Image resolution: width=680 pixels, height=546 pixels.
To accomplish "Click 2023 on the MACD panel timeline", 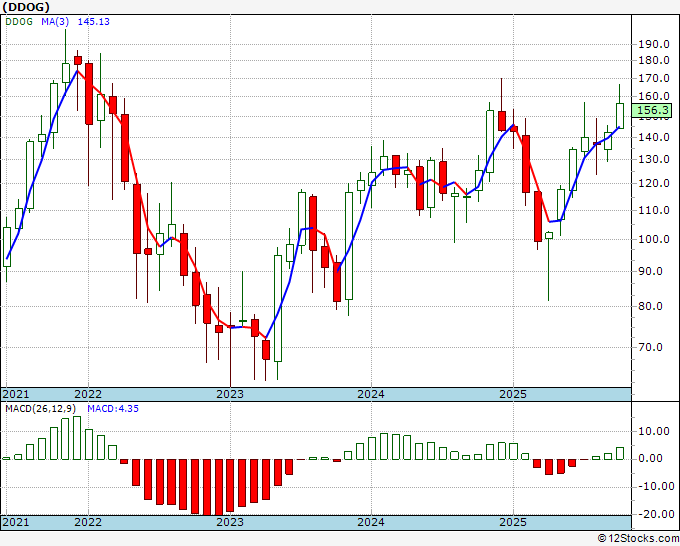I will click(x=230, y=522).
